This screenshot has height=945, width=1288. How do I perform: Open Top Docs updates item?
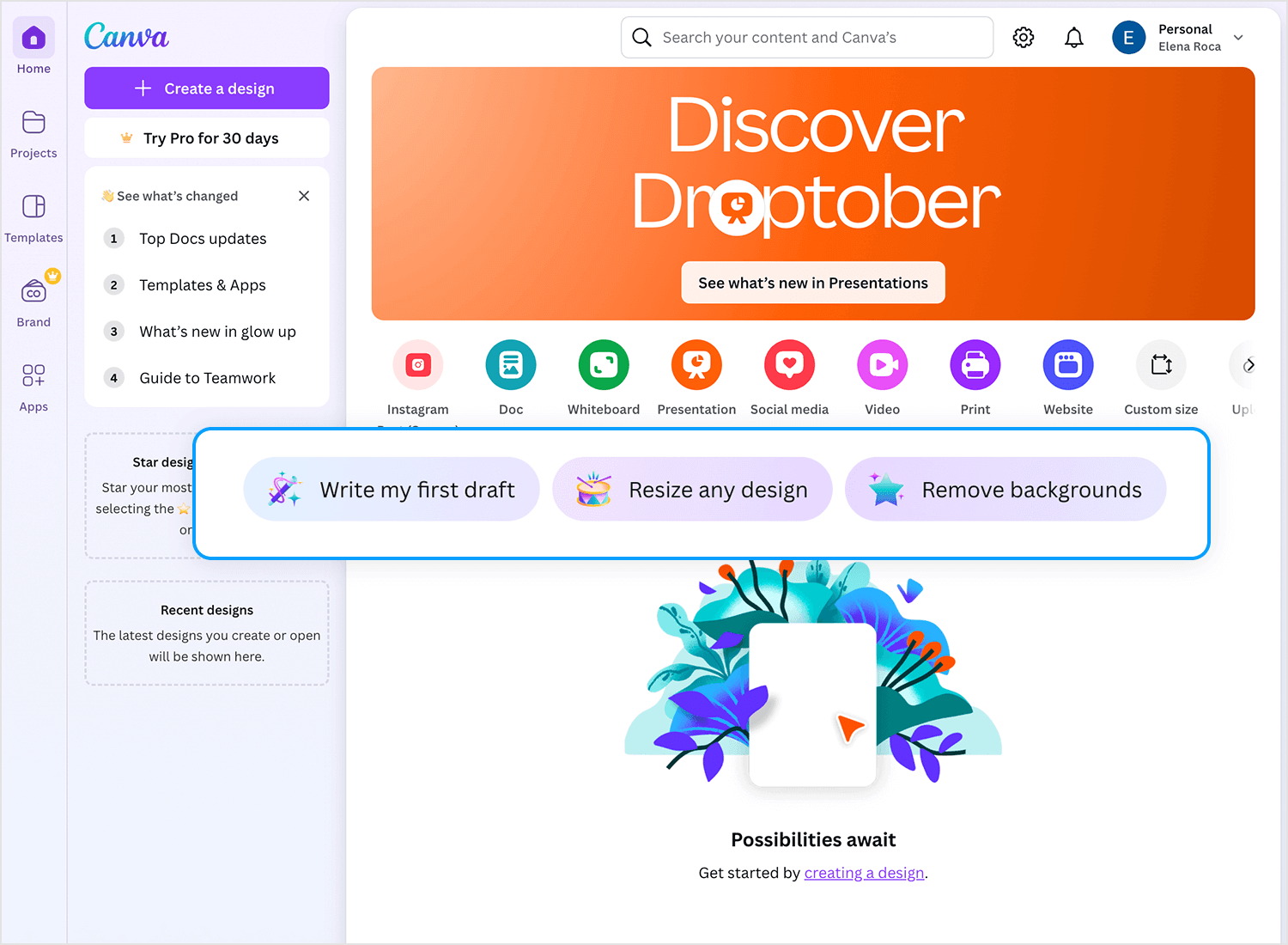(x=203, y=239)
